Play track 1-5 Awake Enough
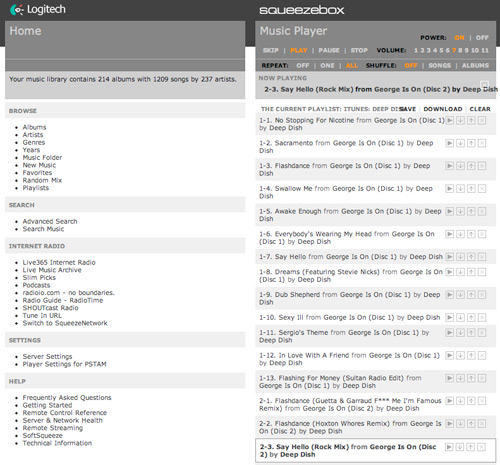 point(450,211)
